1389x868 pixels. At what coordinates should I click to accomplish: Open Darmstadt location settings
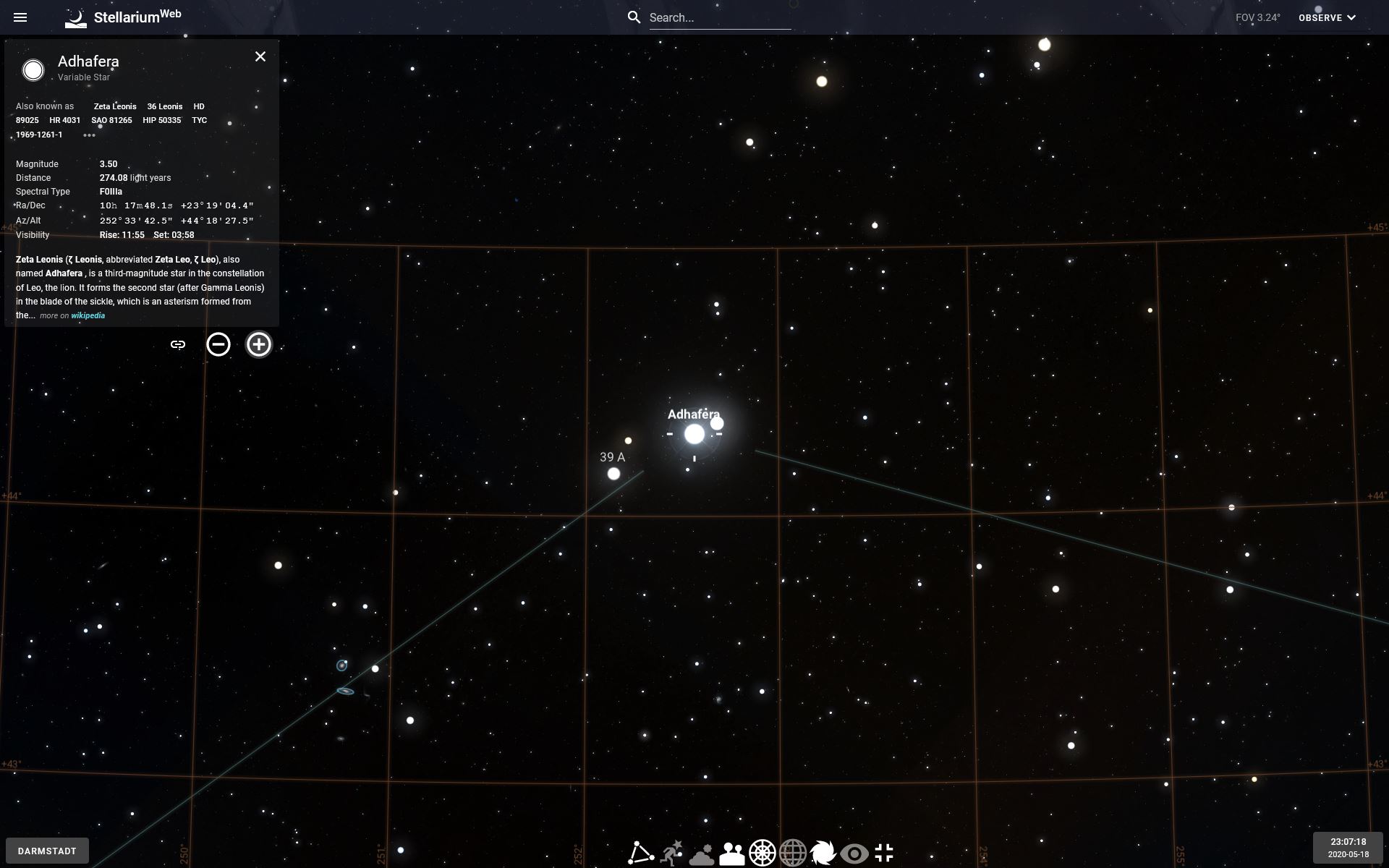(47, 851)
